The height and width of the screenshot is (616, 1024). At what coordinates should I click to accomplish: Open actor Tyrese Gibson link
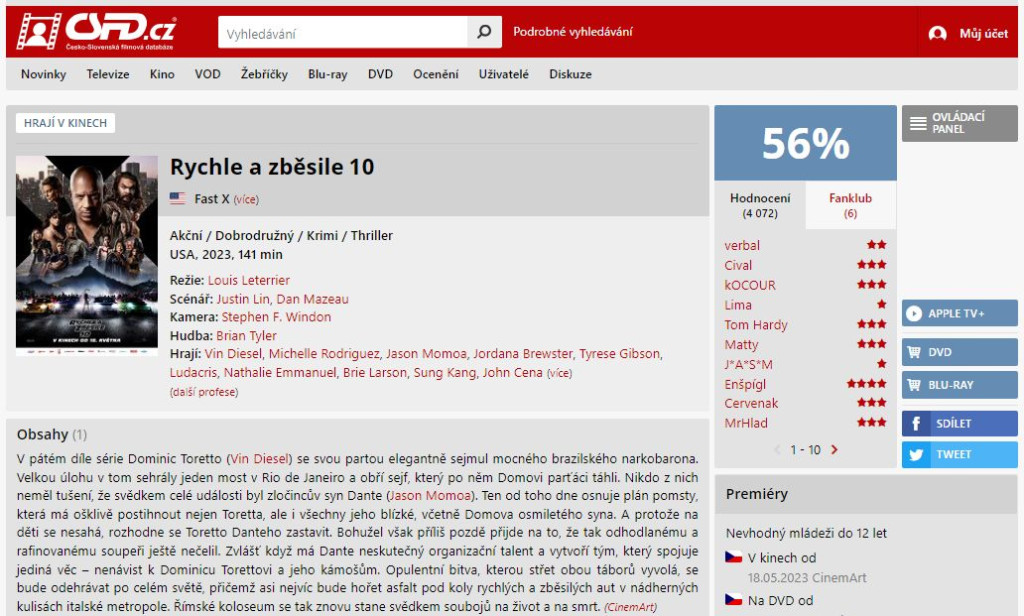point(619,353)
